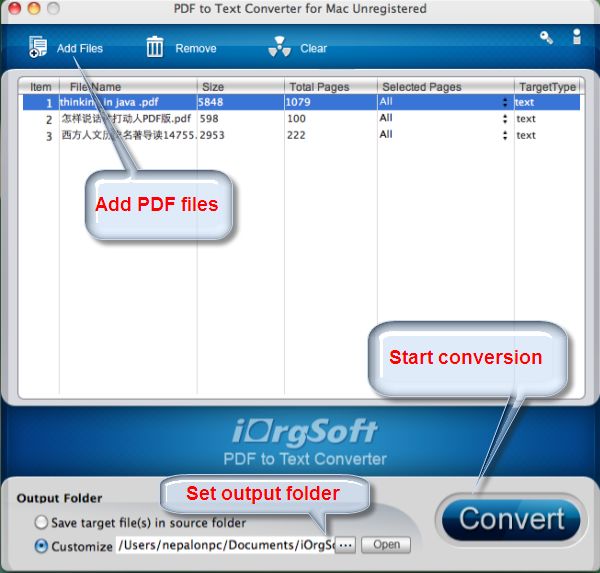Image resolution: width=600 pixels, height=573 pixels.
Task: Open the info icon in top-right
Action: coord(577,37)
